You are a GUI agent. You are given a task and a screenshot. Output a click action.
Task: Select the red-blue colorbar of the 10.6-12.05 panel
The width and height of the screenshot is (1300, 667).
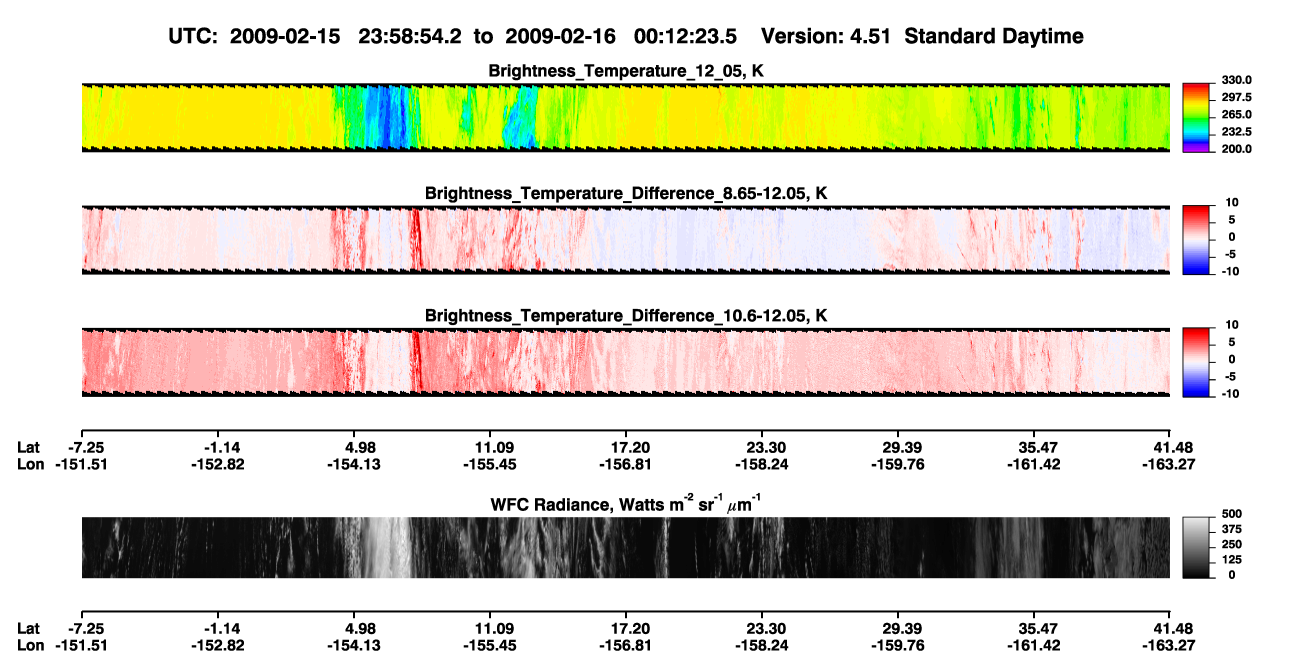1195,363
